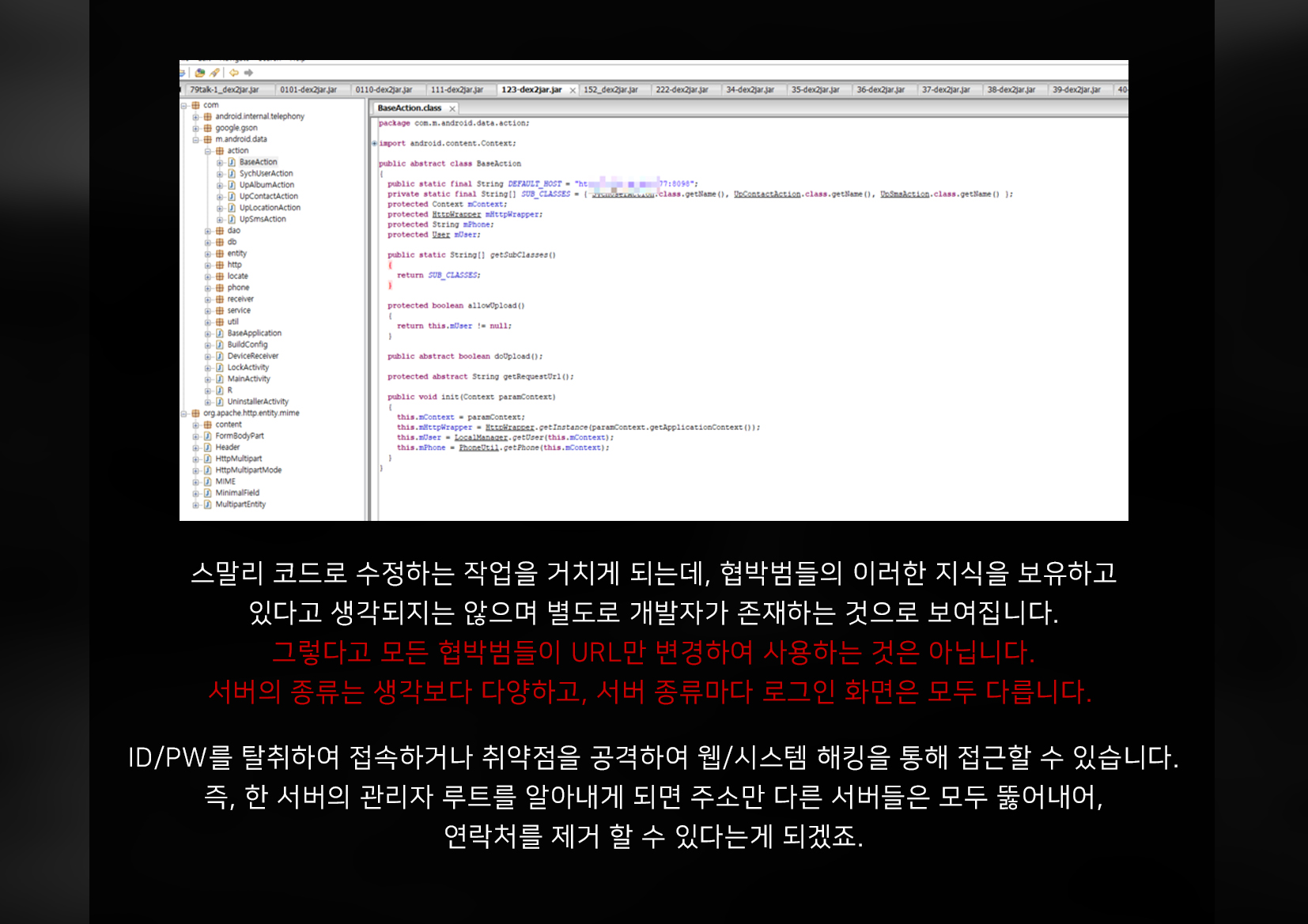Viewport: 1308px width, 924px height.
Task: Follow the LocalManager link in init method
Action: [x=482, y=437]
